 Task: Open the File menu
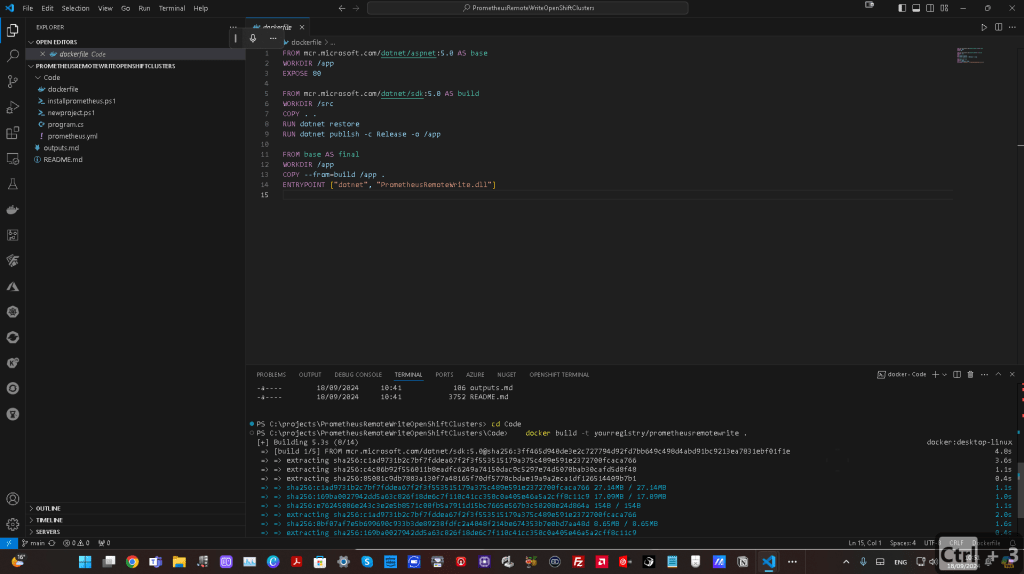pyautogui.click(x=27, y=8)
